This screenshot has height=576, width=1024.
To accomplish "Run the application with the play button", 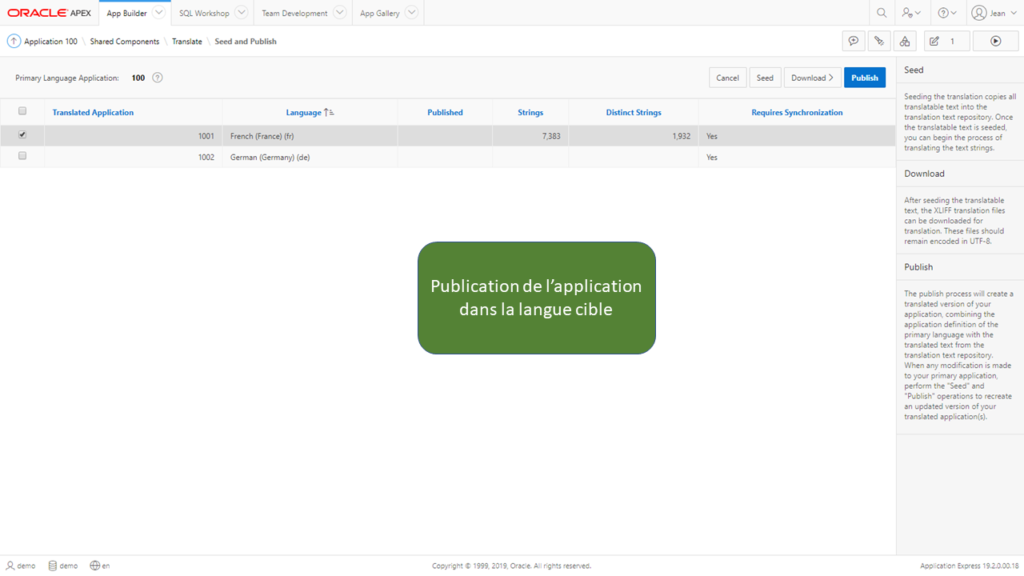I will pos(995,41).
